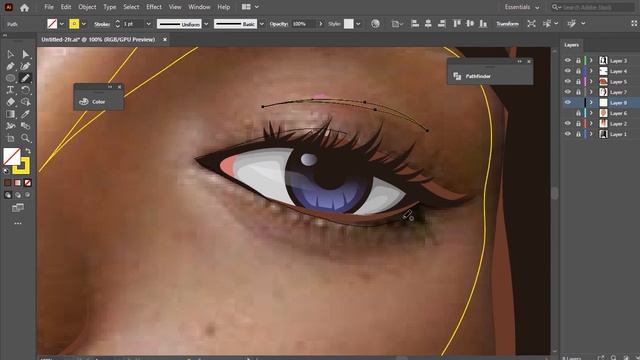Close the Untitled-2fr.ai document tab
The image size is (640, 360).
pyautogui.click(x=165, y=40)
